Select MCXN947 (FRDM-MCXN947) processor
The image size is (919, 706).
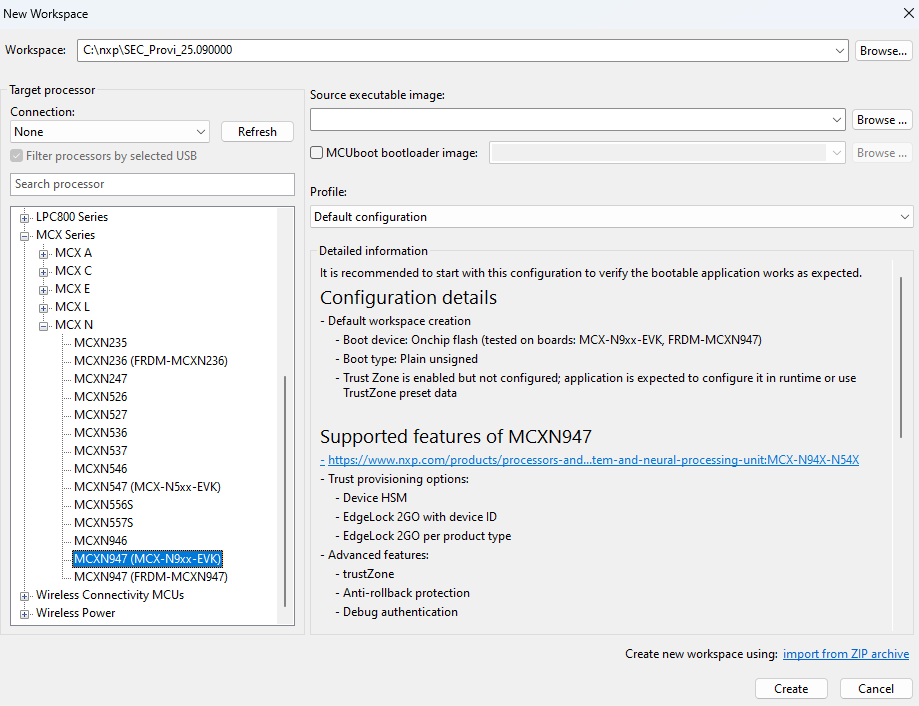point(150,577)
